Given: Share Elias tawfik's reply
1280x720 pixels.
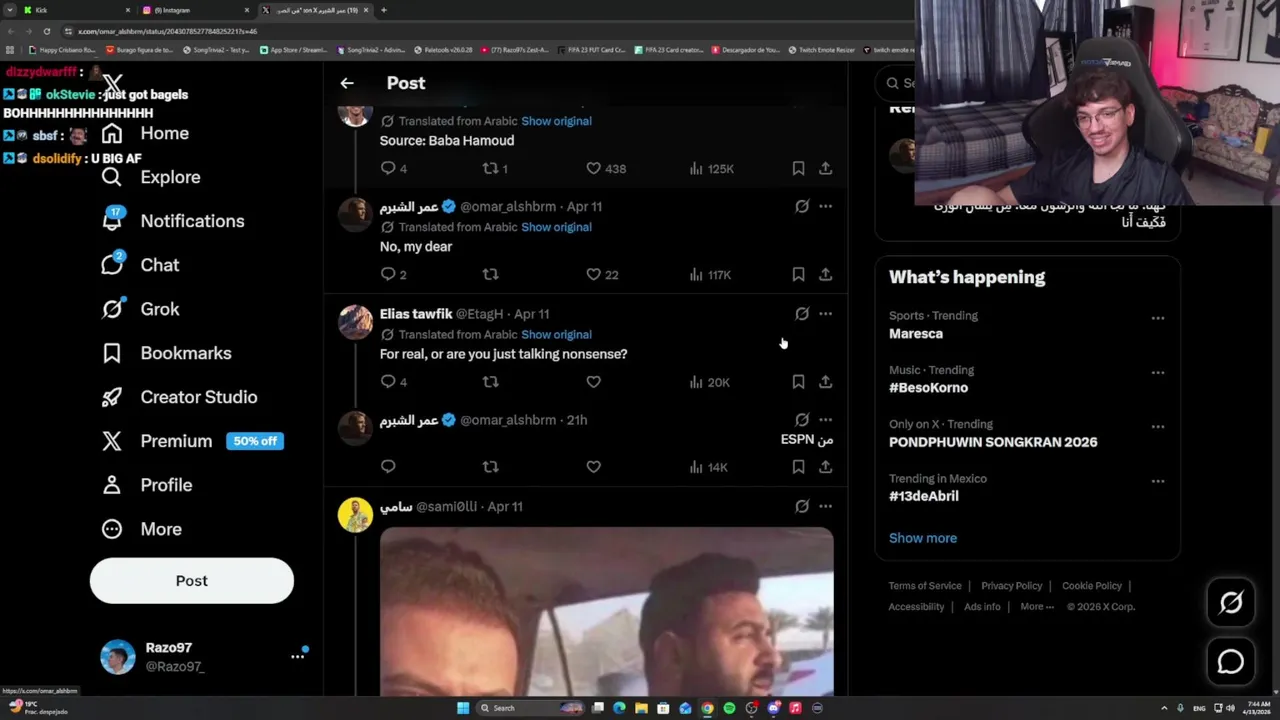Looking at the screenshot, I should (826, 382).
